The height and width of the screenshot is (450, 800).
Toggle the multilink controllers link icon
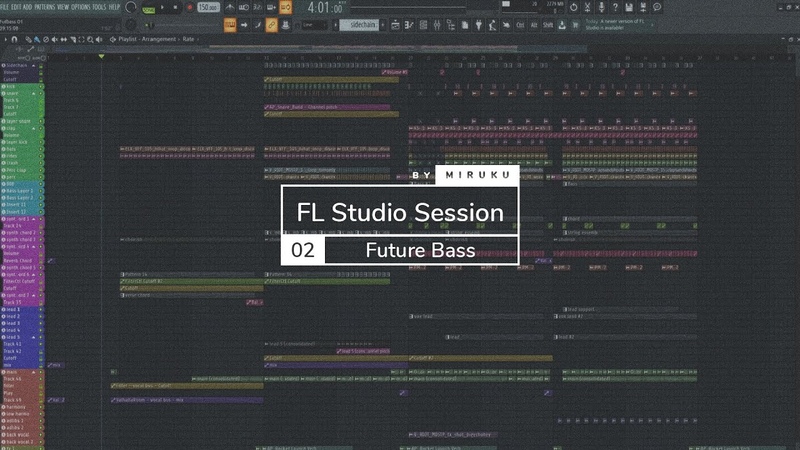(x=271, y=25)
